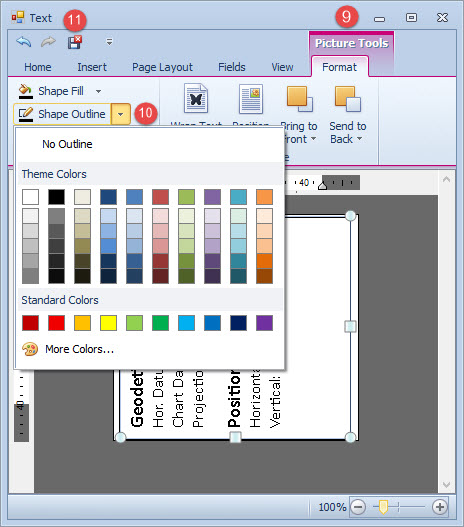The height and width of the screenshot is (527, 464).
Task: Click the Shape Outline pencil button
Action: click(62, 114)
